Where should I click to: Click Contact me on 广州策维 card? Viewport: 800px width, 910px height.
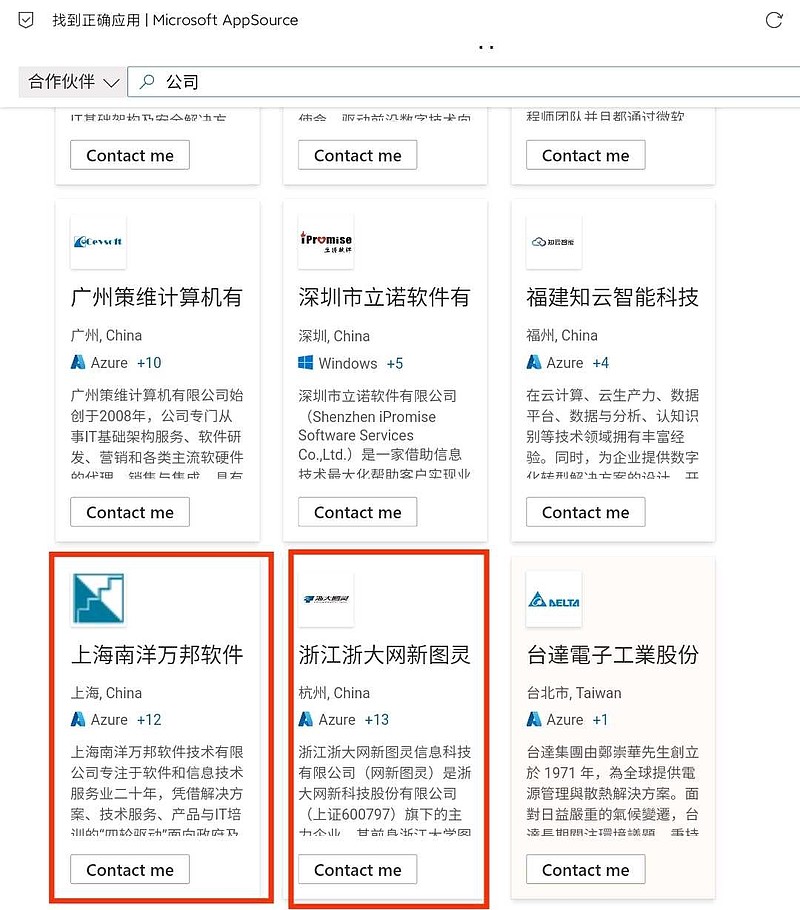pos(130,512)
